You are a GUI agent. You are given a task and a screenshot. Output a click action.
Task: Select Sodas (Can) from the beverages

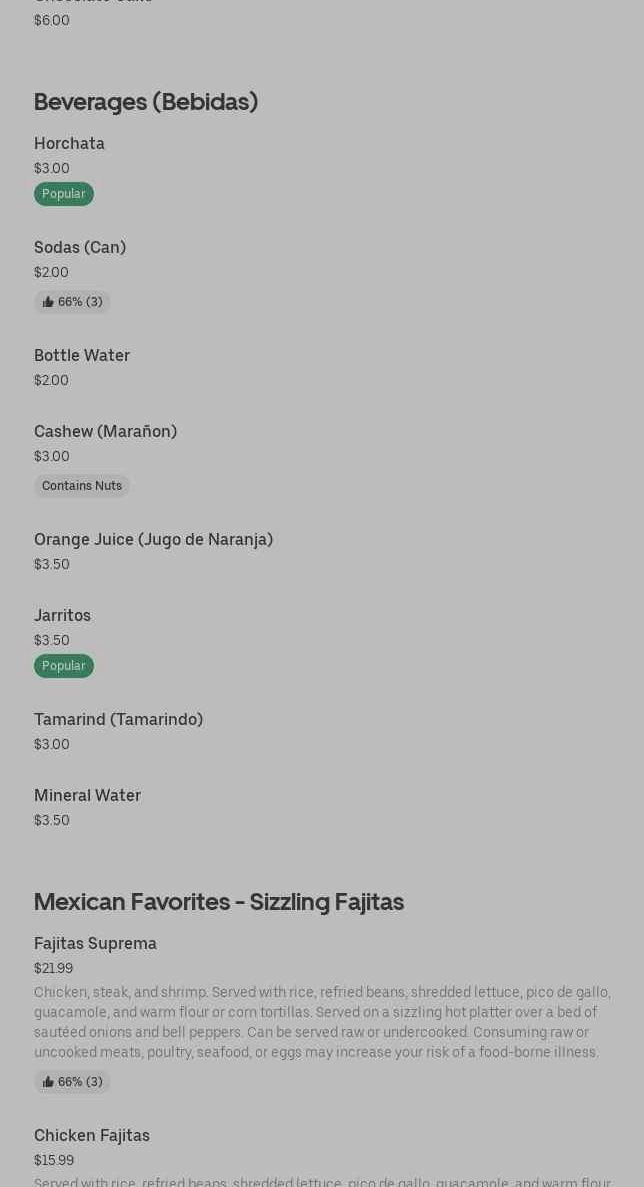pos(80,248)
